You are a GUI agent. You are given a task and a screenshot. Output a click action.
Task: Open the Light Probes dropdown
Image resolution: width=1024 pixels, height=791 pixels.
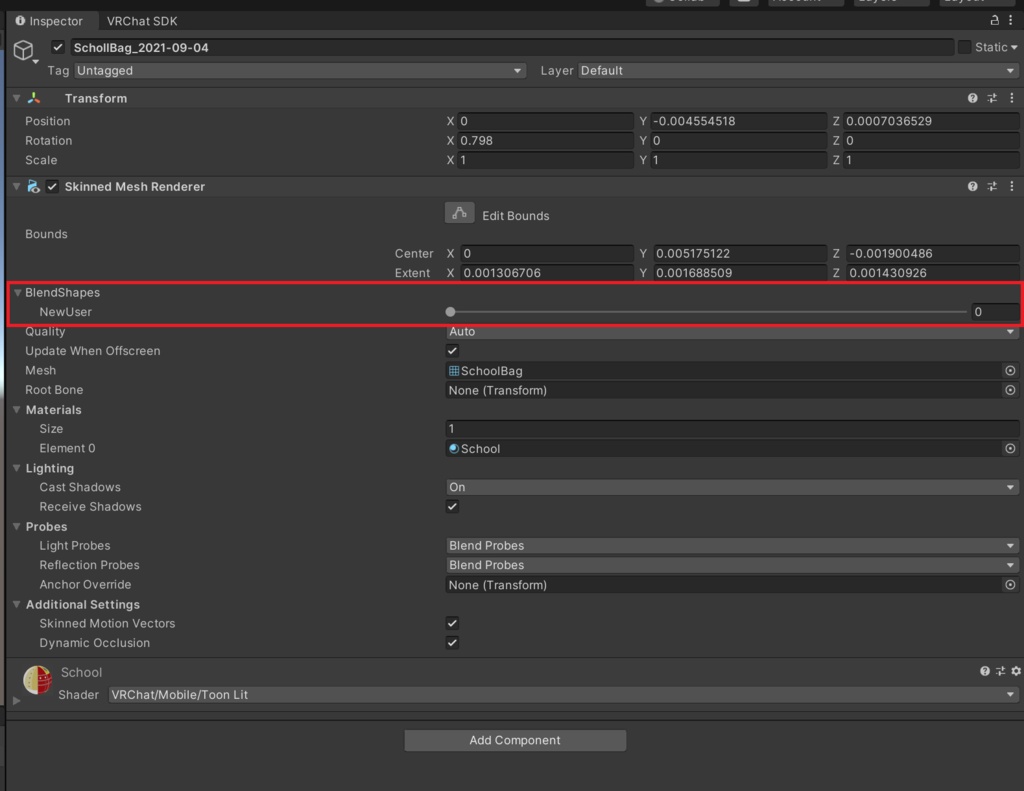pos(732,545)
